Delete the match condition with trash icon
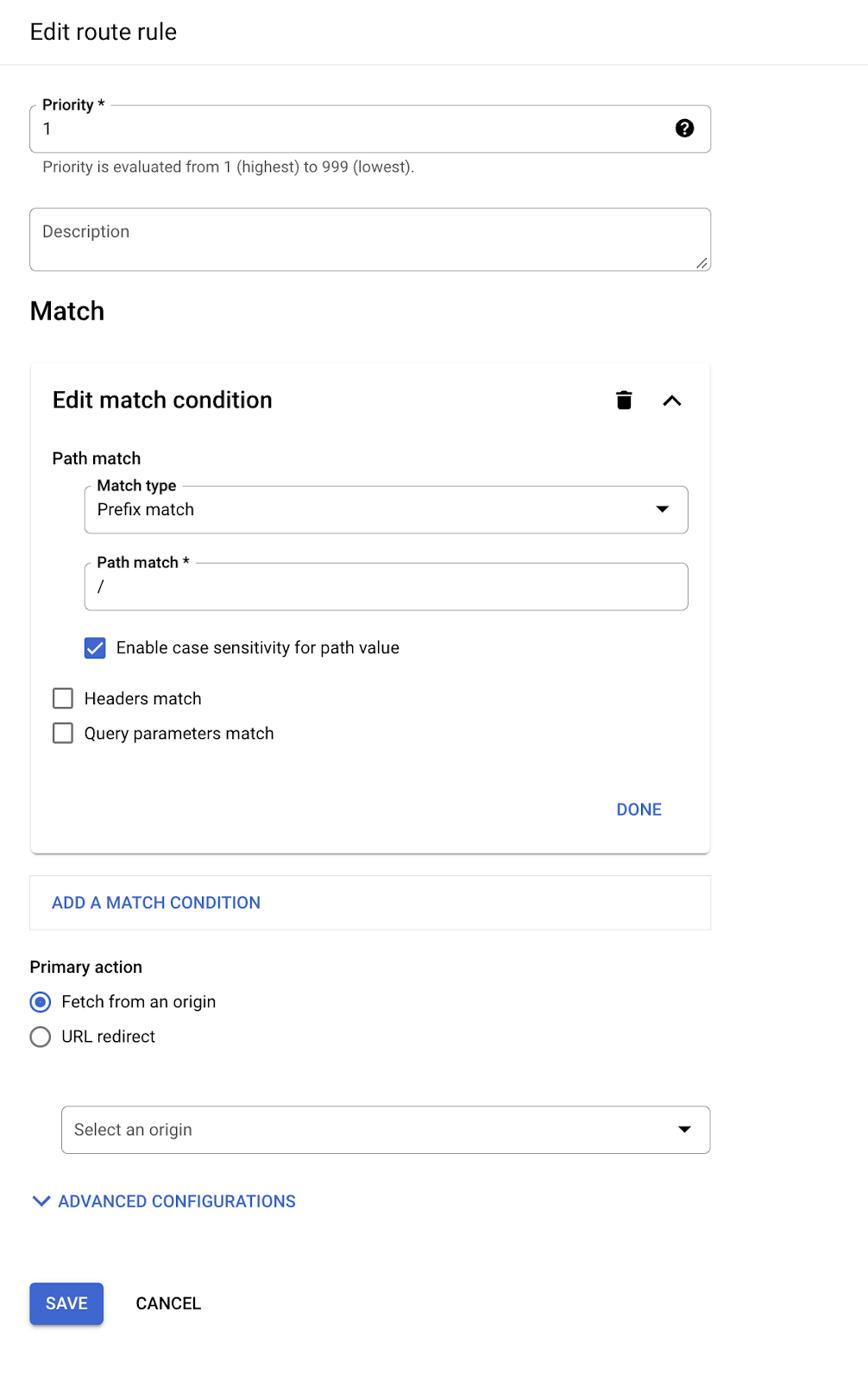Image resolution: width=868 pixels, height=1381 pixels. click(x=624, y=400)
